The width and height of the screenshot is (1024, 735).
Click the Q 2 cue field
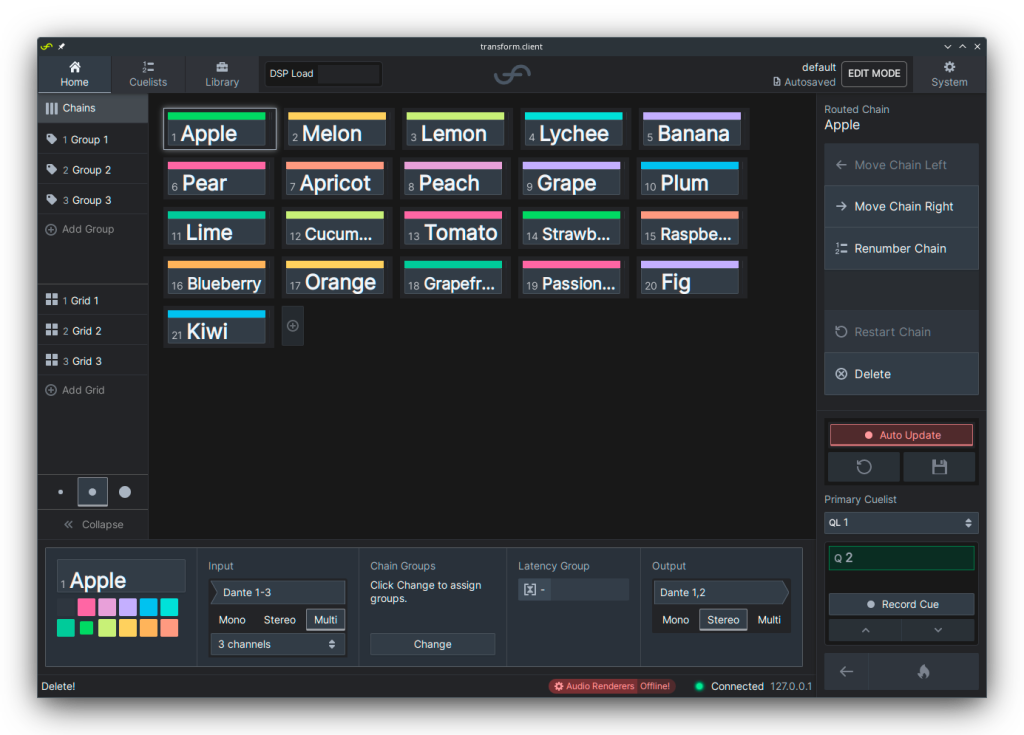pos(901,558)
